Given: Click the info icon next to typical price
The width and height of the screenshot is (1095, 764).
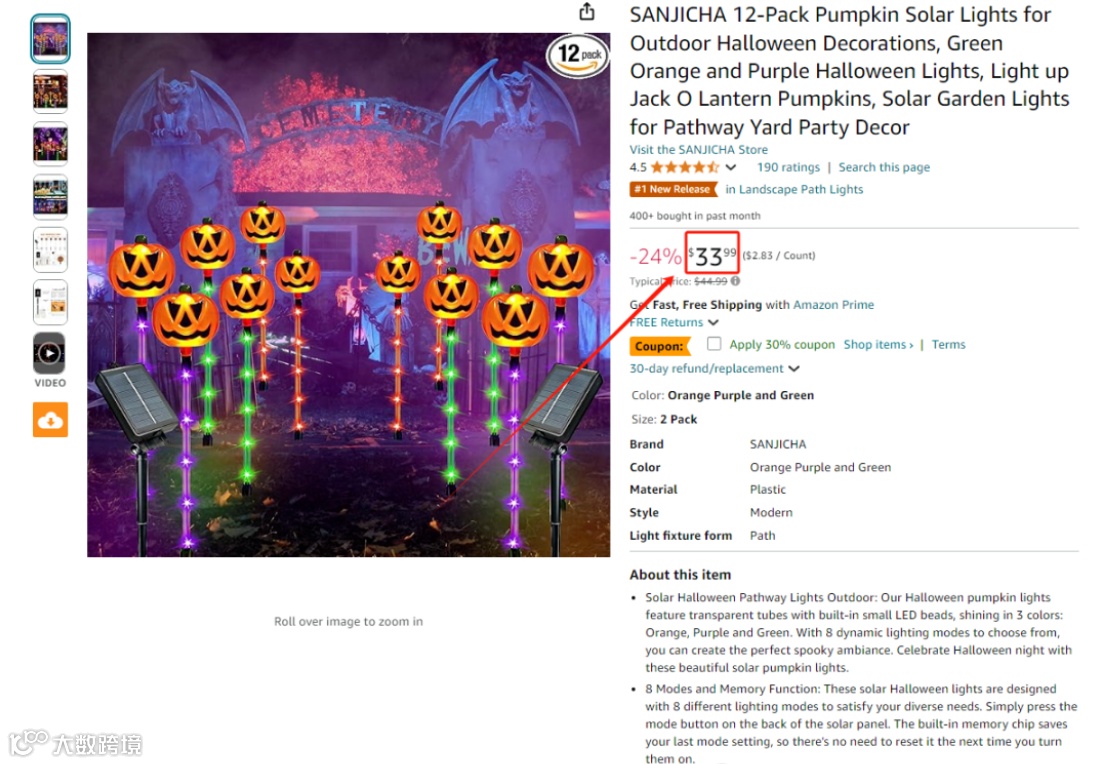Looking at the screenshot, I should point(735,281).
